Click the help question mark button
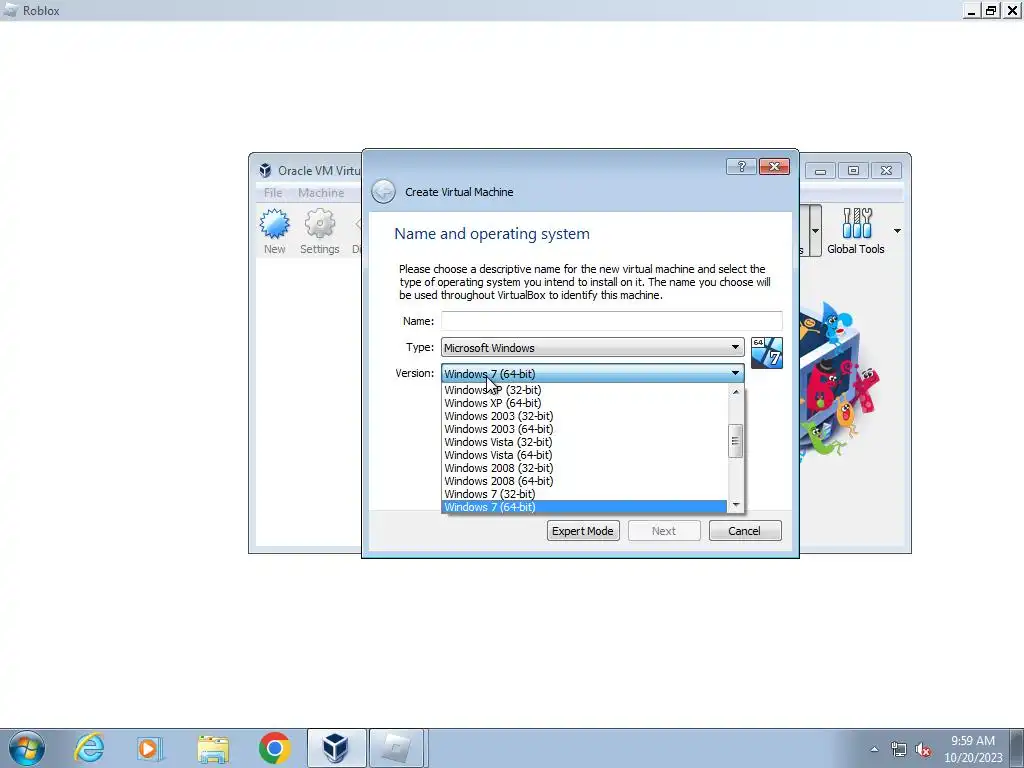The width and height of the screenshot is (1024, 768). click(741, 167)
